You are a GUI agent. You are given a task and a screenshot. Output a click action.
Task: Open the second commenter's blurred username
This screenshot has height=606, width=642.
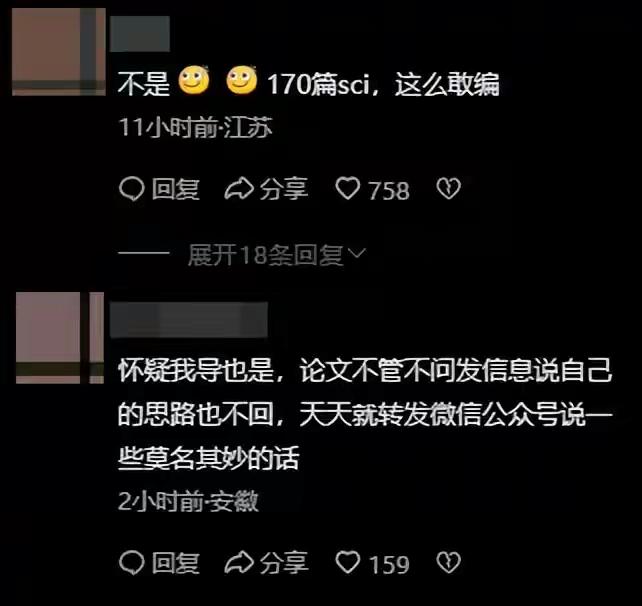pyautogui.click(x=189, y=320)
